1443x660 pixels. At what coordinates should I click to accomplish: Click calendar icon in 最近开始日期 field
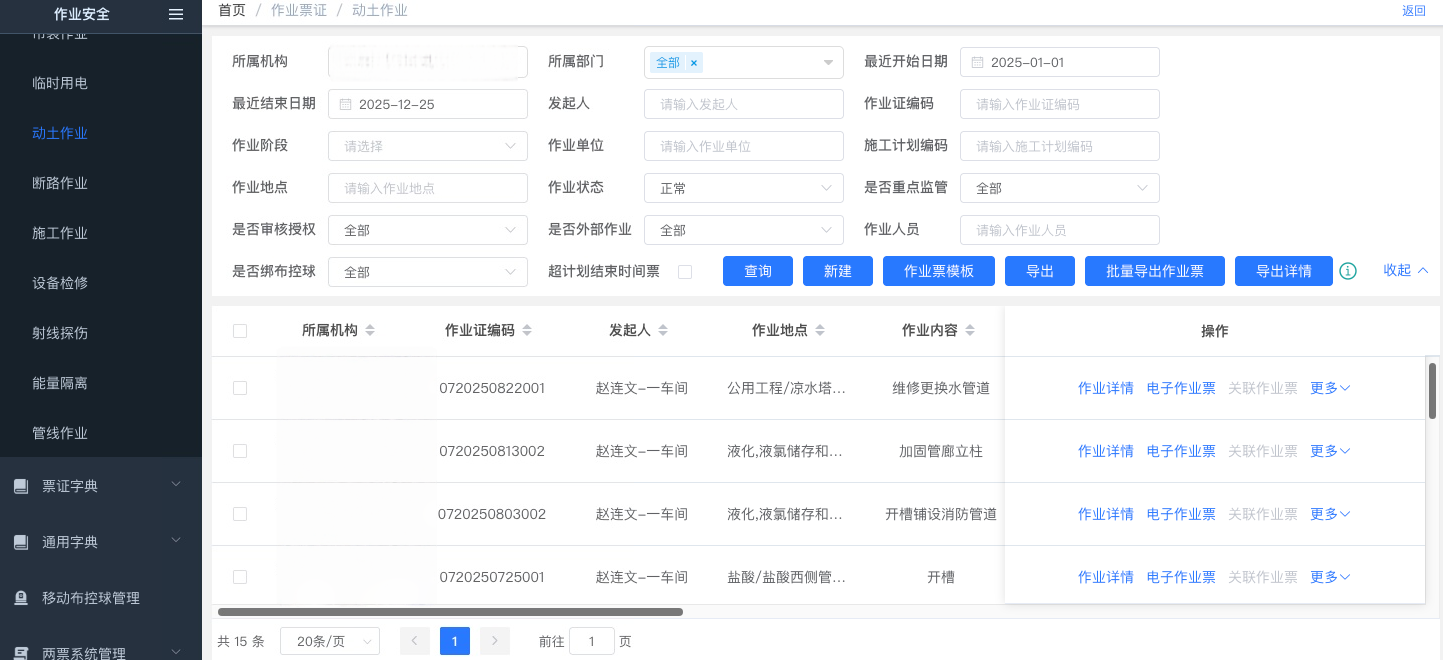[x=977, y=62]
